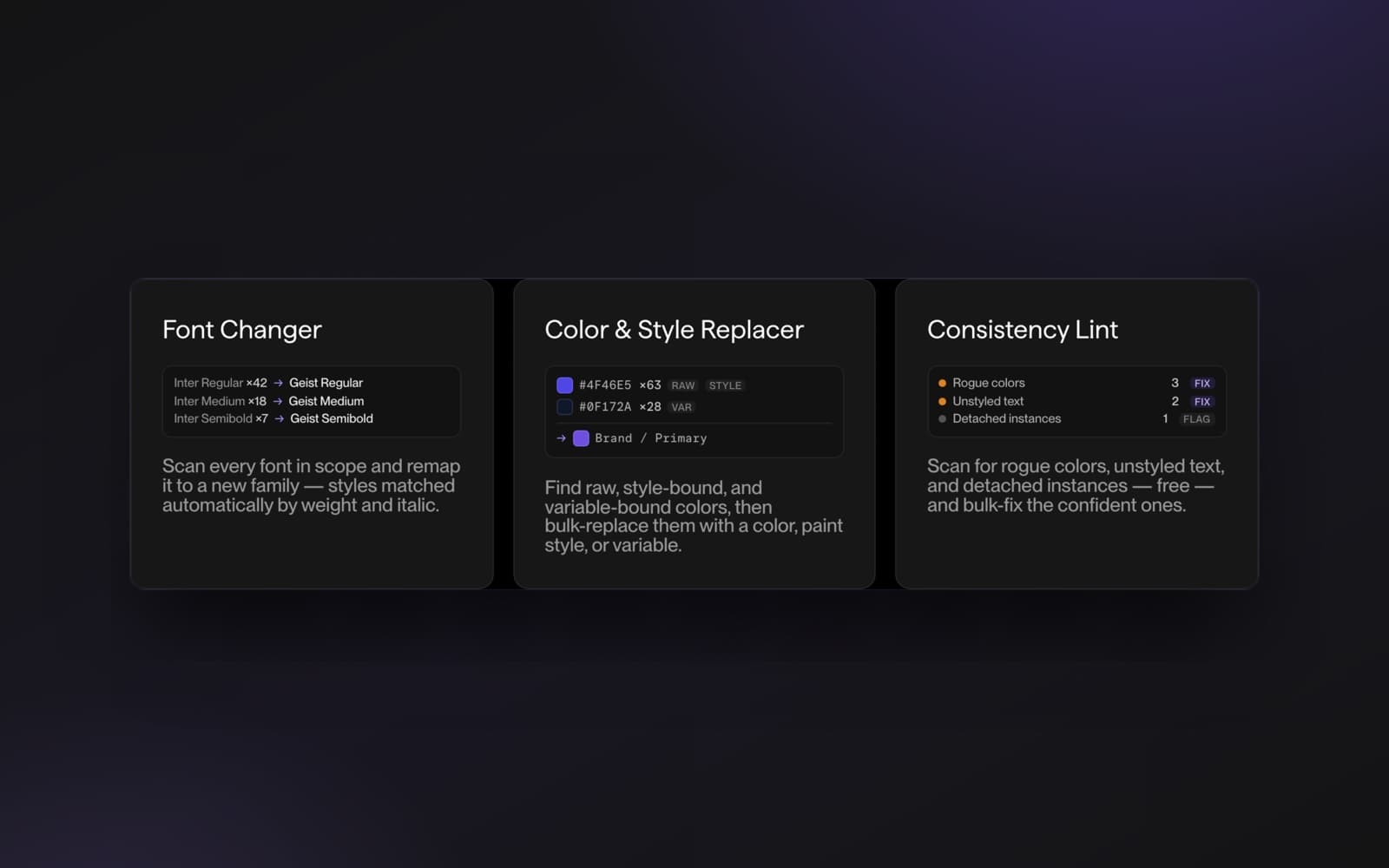Click the orange dot beside Rogue colors
The image size is (1389, 868).
pos(942,383)
